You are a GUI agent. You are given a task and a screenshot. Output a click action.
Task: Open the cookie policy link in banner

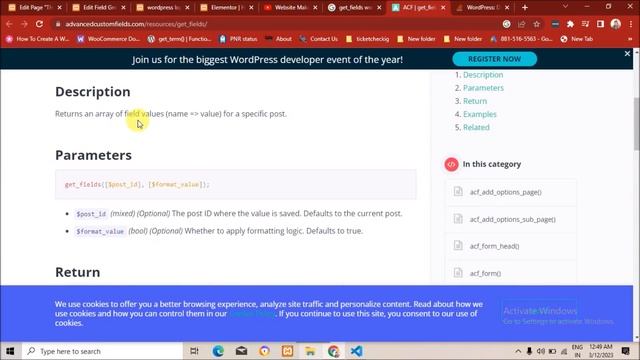tap(252, 313)
